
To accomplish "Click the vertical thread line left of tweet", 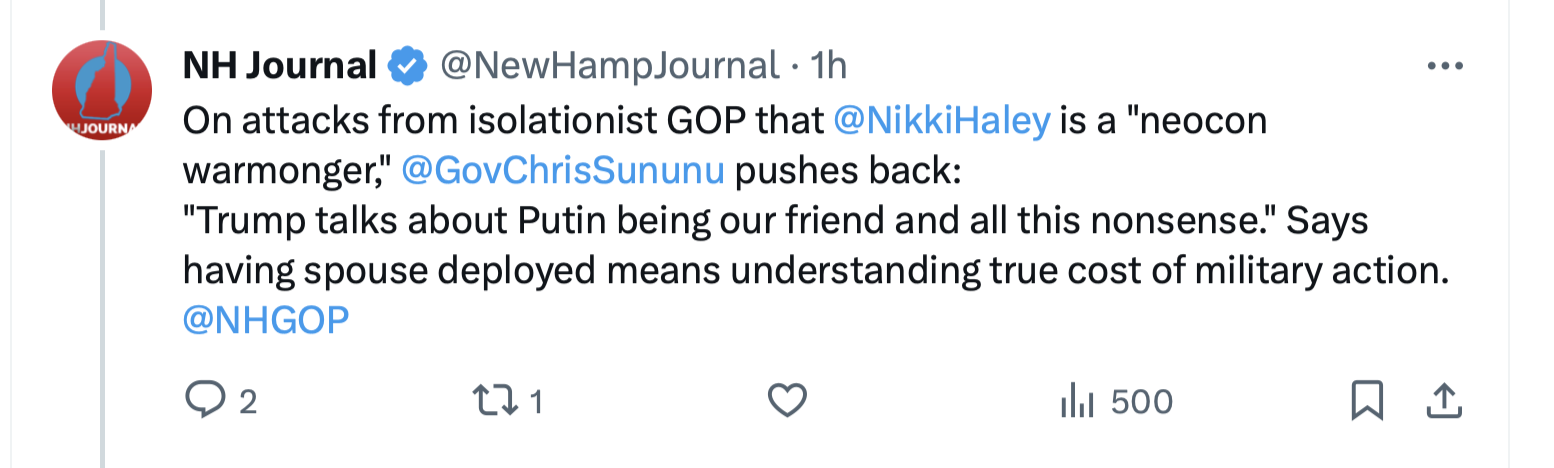I will [102, 300].
